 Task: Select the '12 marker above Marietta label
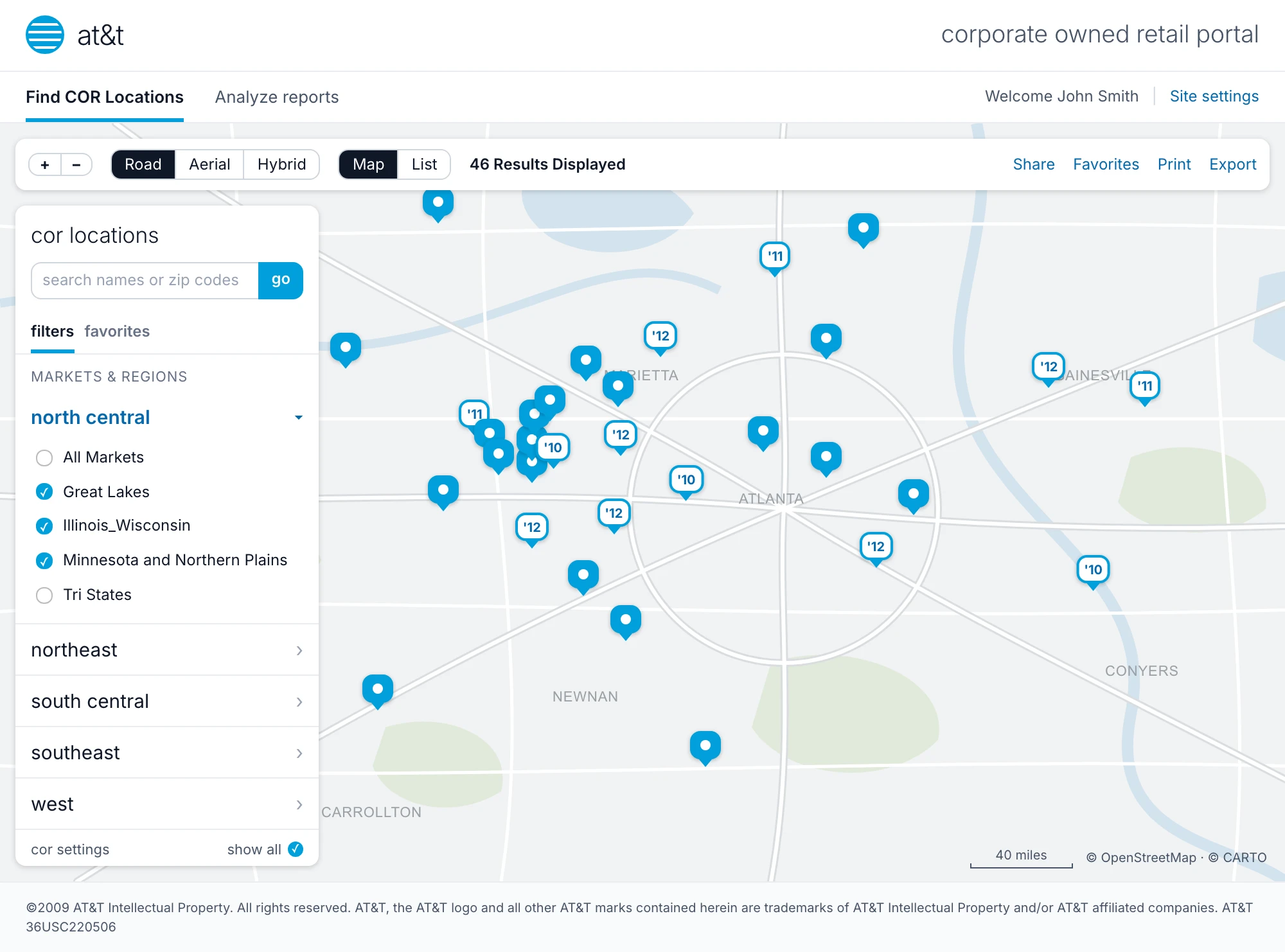[x=660, y=338]
